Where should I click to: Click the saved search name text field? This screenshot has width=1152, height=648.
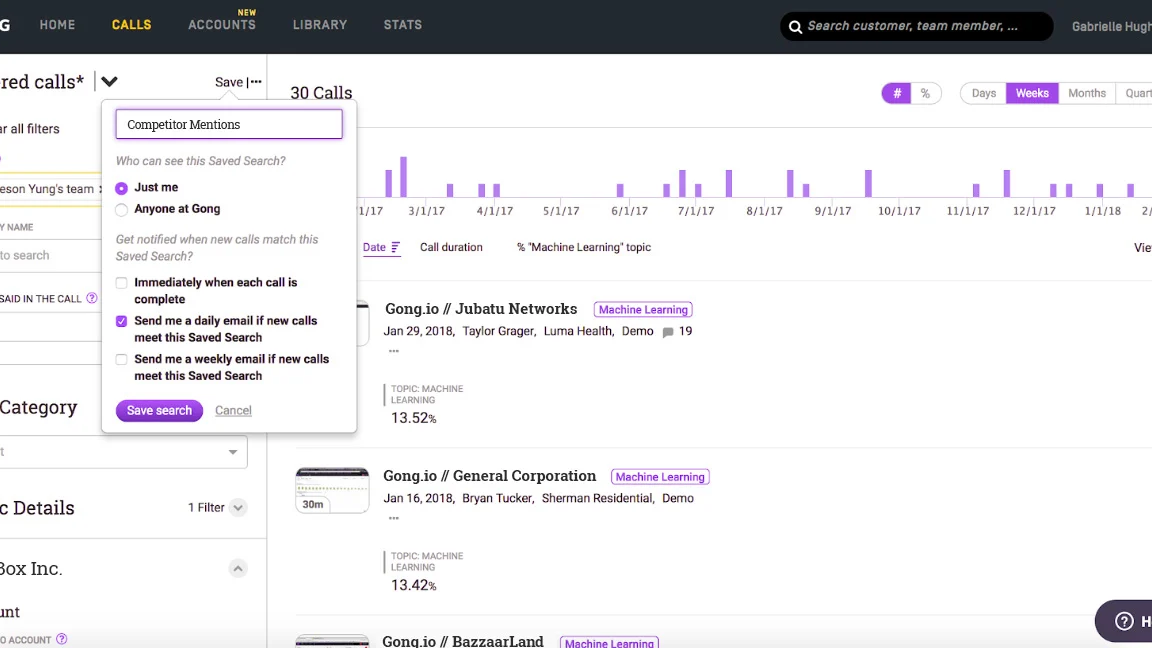(229, 124)
